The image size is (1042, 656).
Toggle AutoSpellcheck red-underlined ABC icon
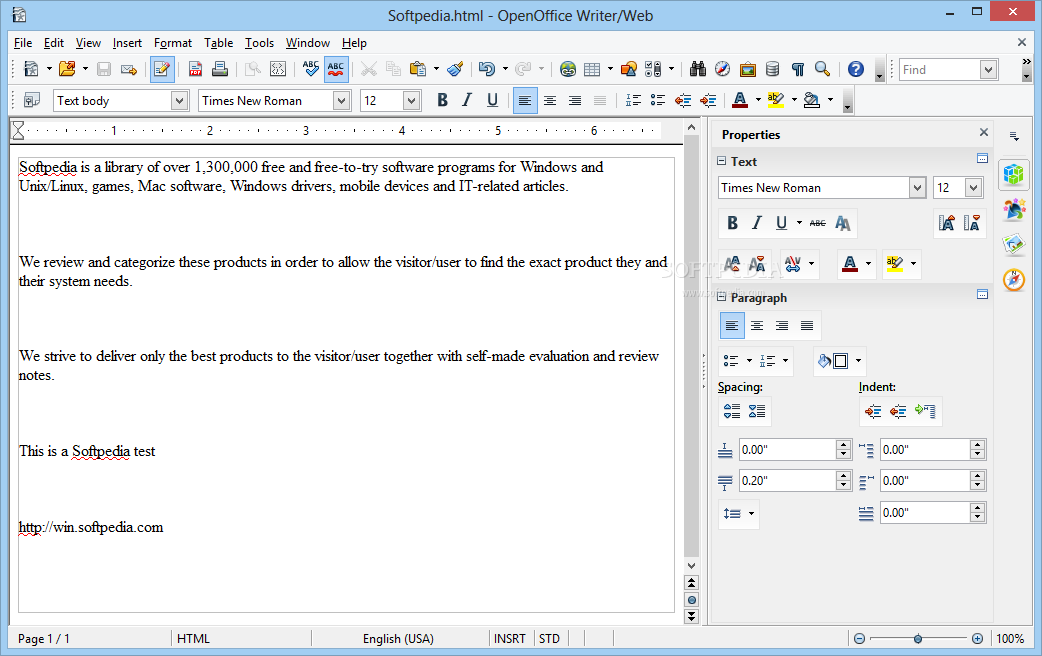(336, 69)
